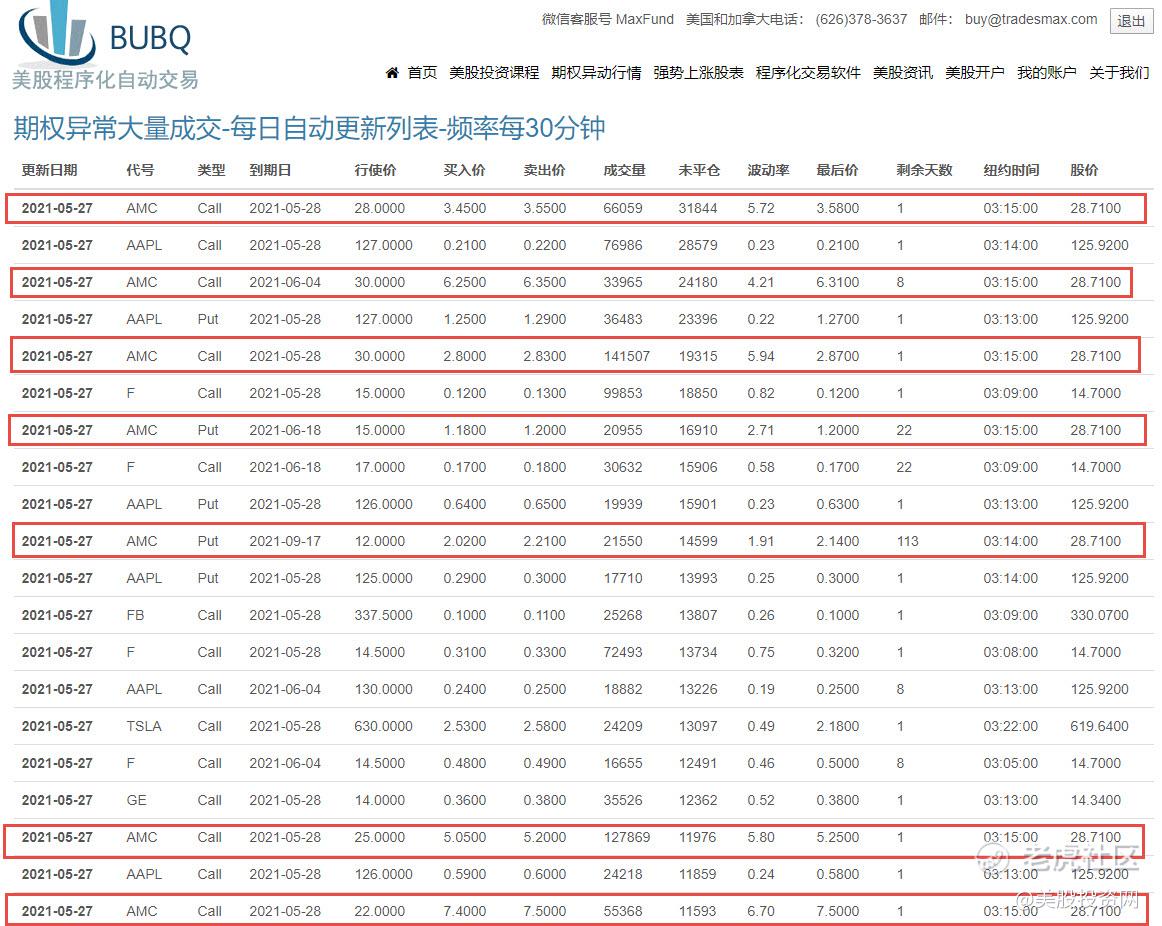Click the email buy@tradesmax.com
The image size is (1162, 926).
(1031, 19)
